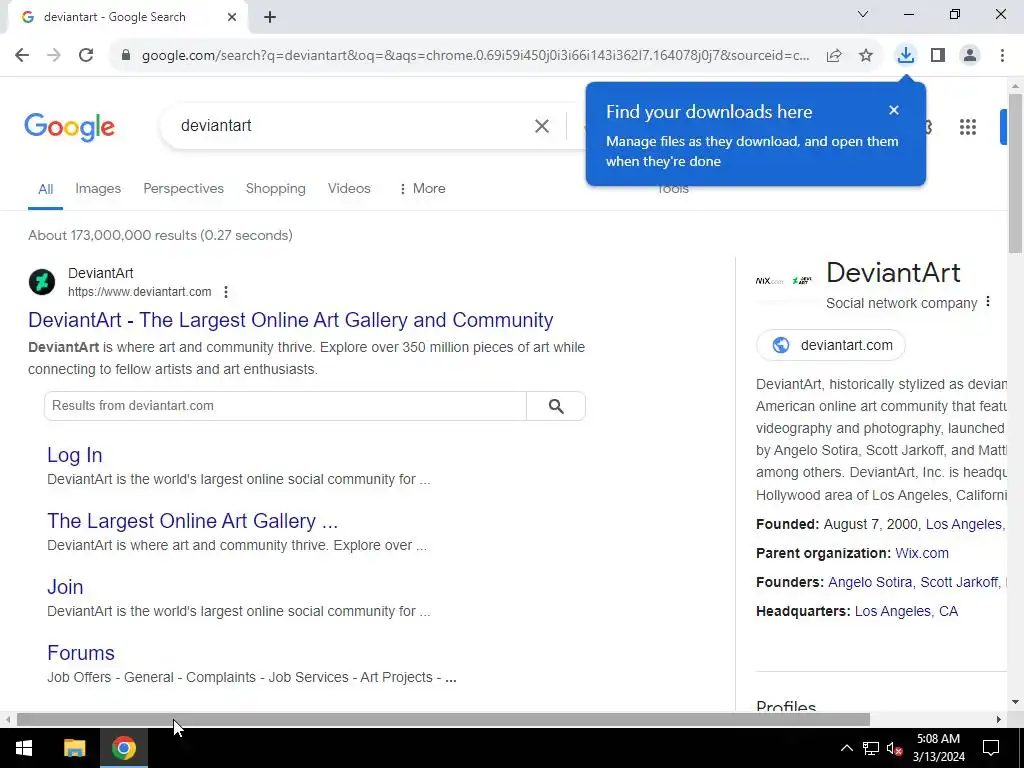This screenshot has width=1024, height=768.
Task: Open more options beside Social network company
Action: tap(988, 301)
